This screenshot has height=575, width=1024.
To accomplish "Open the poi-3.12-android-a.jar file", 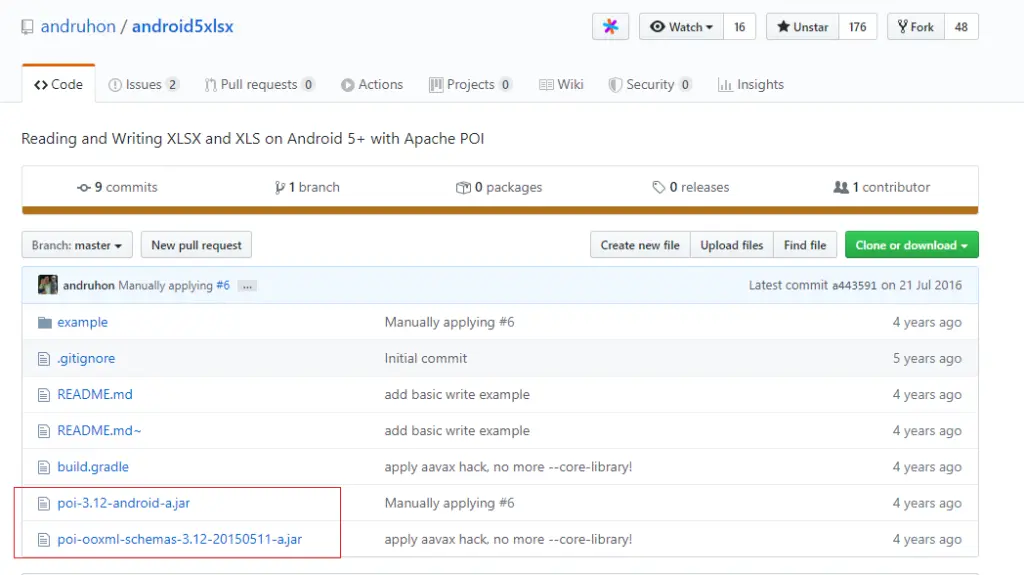I will coord(123,503).
